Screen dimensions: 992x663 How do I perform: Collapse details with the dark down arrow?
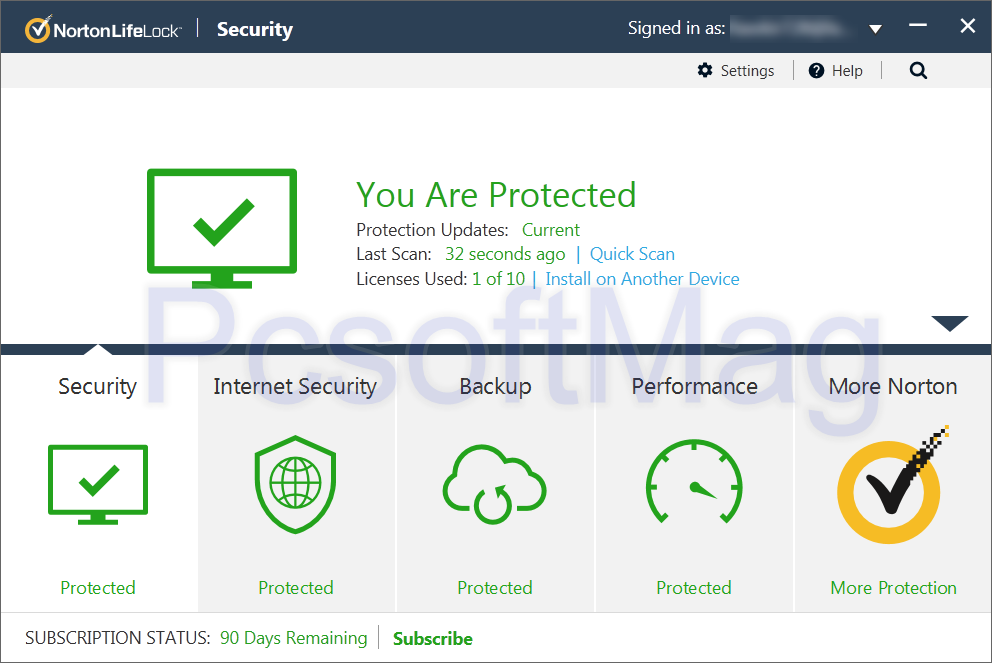(950, 323)
